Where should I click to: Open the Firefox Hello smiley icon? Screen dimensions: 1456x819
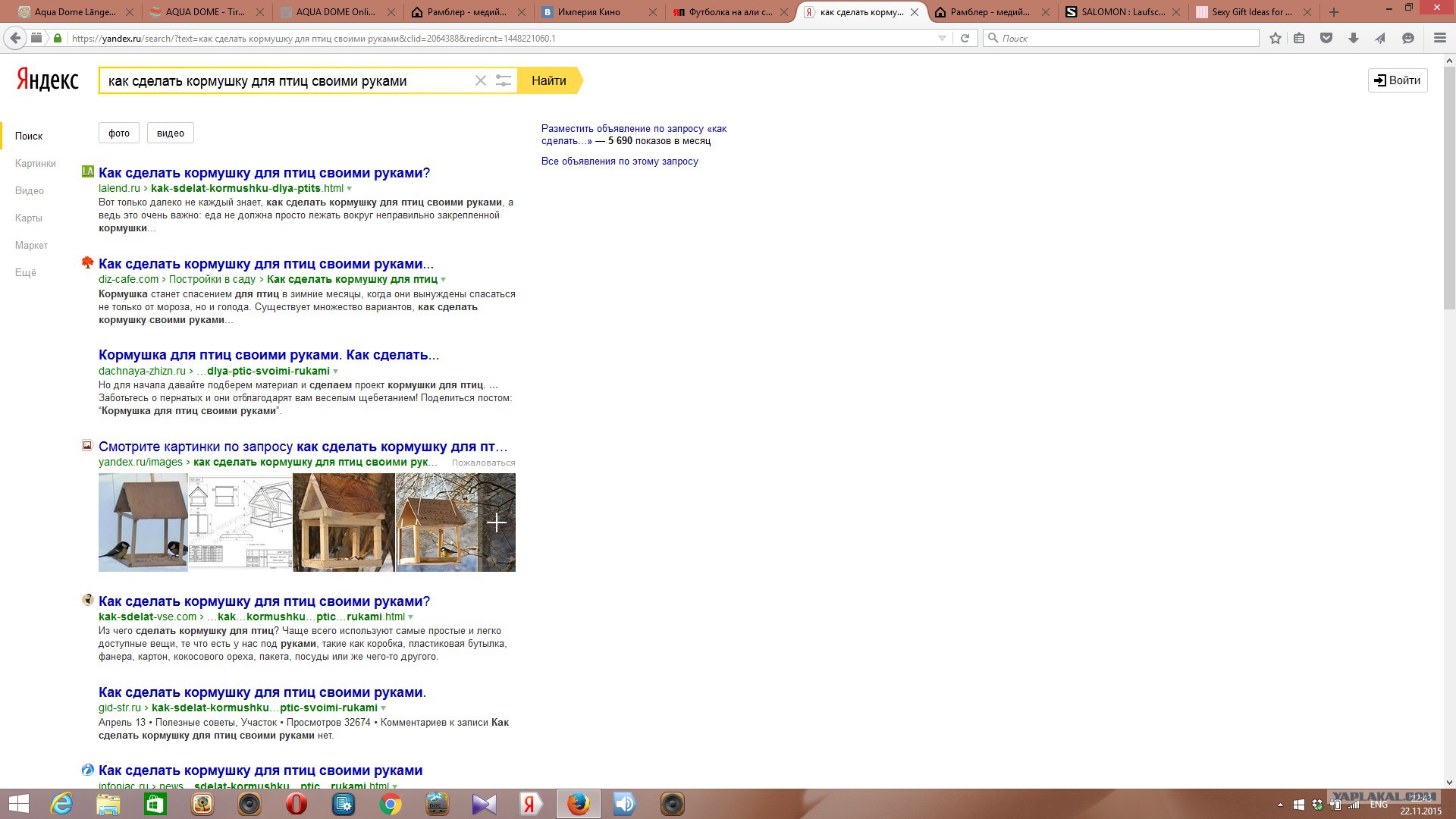click(x=1408, y=38)
